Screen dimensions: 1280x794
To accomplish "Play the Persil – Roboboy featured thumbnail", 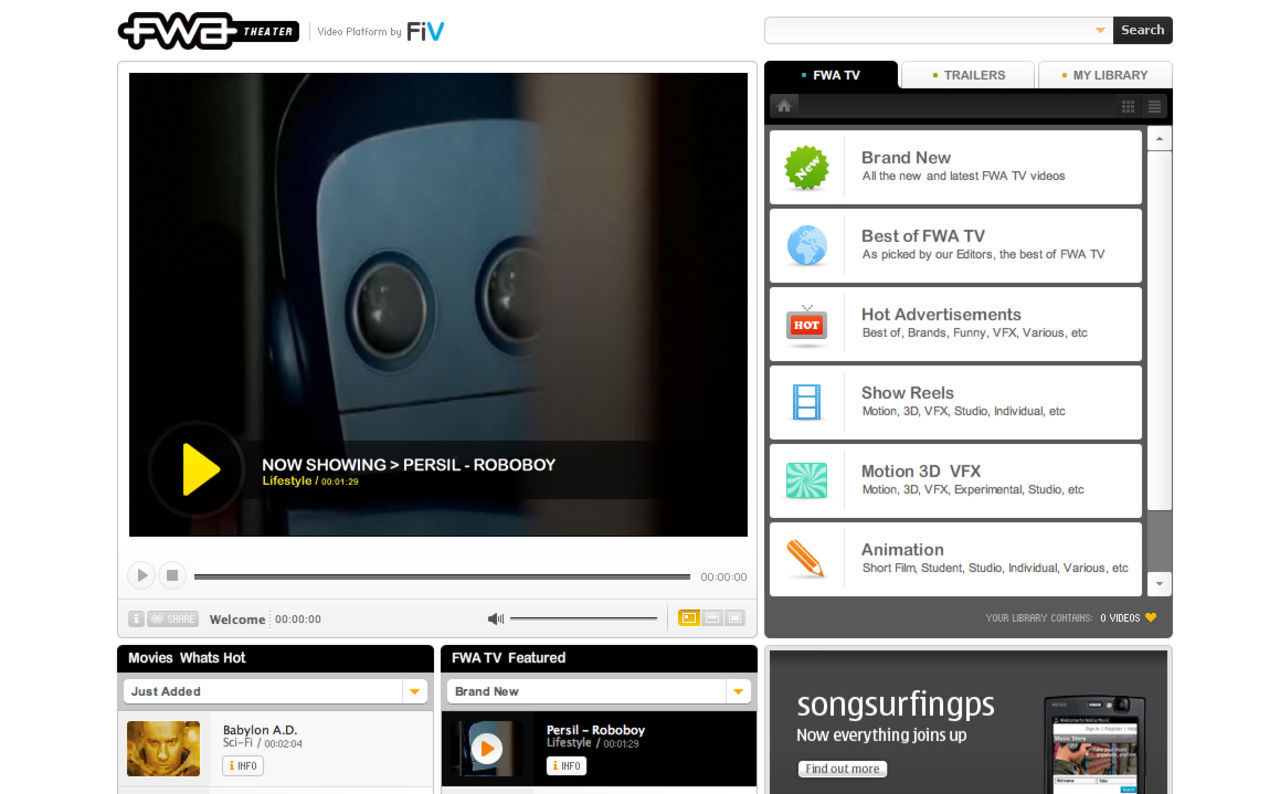I will 486,748.
